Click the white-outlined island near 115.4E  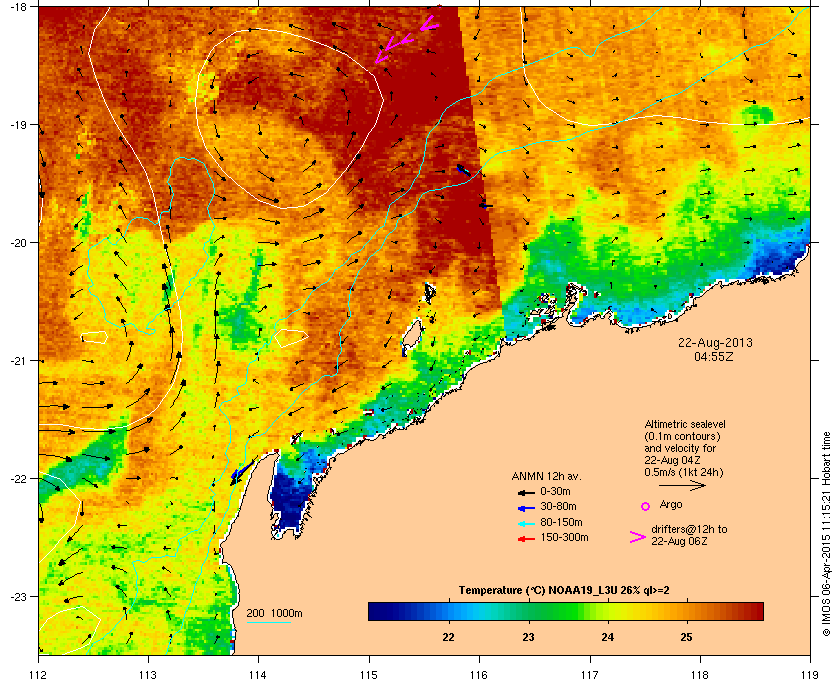coord(411,336)
